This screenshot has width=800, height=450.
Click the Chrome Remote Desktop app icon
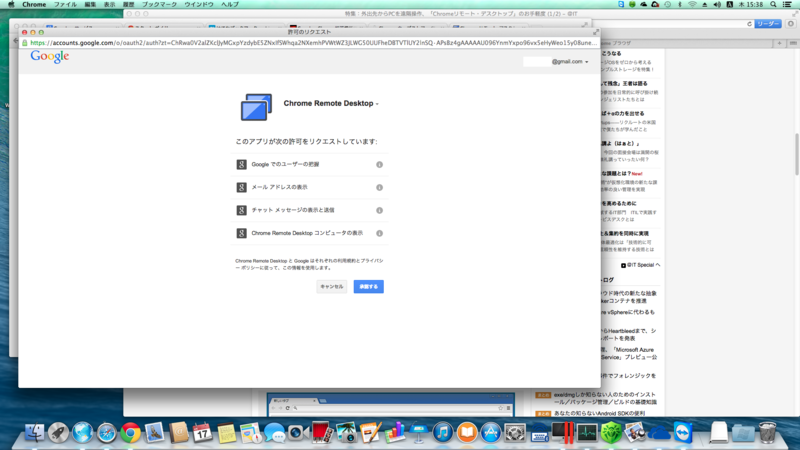point(256,107)
